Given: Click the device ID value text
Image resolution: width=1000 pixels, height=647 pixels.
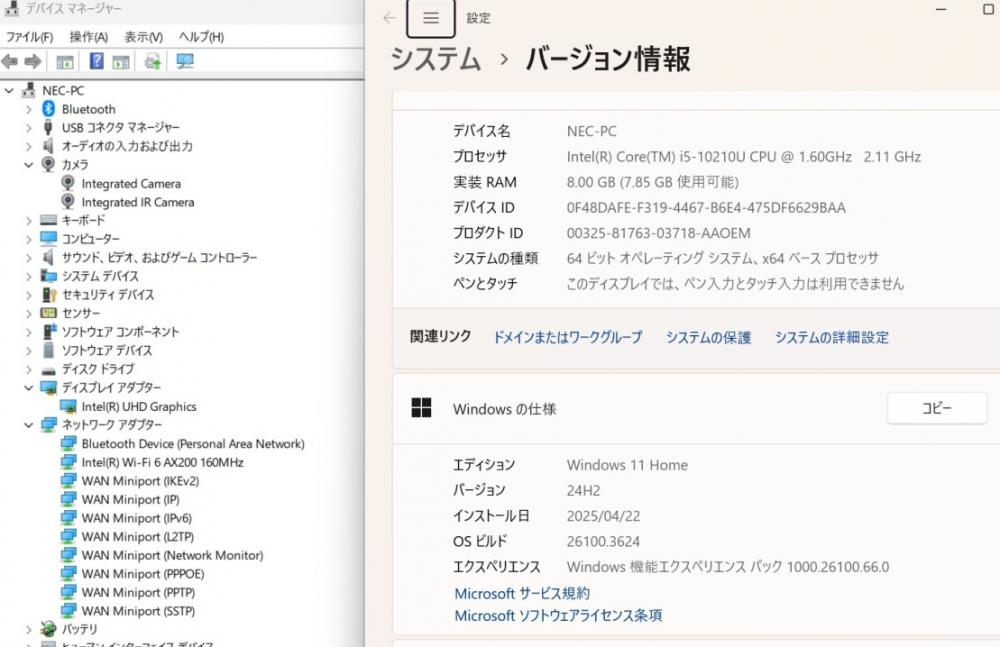Looking at the screenshot, I should point(706,208).
